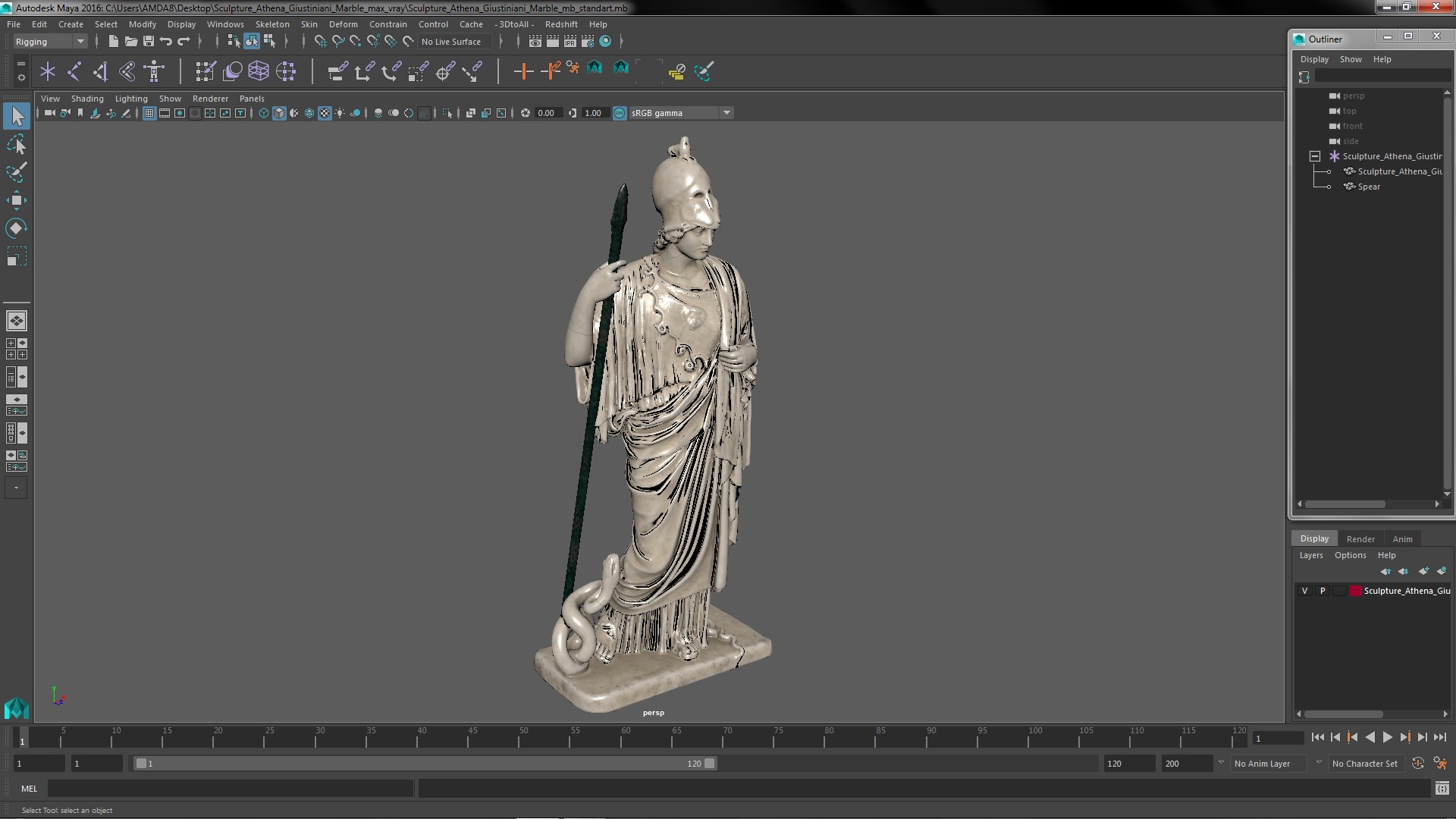Click the Outliner search field
The image size is (1456, 819).
(1382, 77)
